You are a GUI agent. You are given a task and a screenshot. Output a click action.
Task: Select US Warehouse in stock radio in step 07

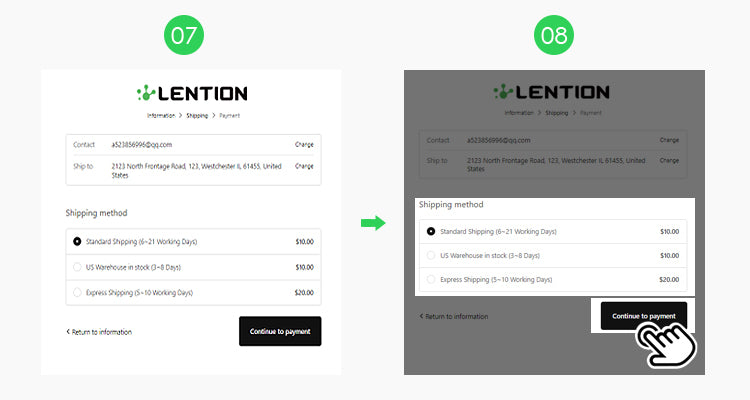77,267
